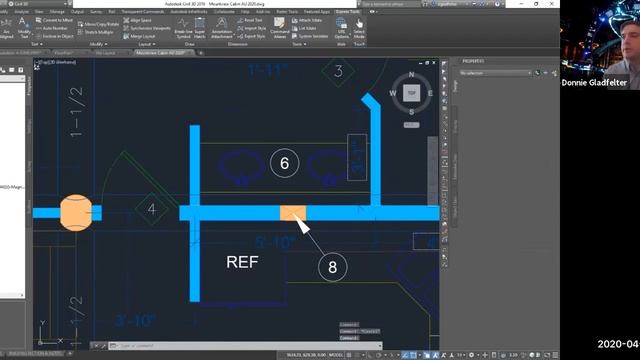
Task: Click the new drawing tab plus button
Action: (200, 53)
